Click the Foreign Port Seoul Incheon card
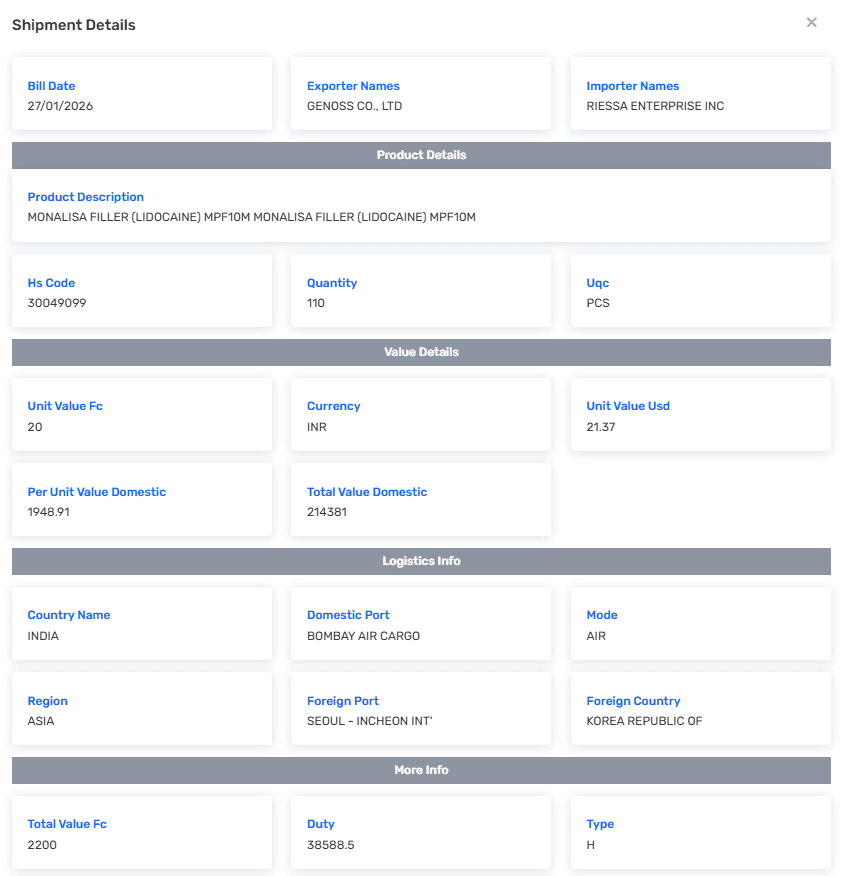Image resolution: width=843 pixels, height=876 pixels. (x=420, y=709)
